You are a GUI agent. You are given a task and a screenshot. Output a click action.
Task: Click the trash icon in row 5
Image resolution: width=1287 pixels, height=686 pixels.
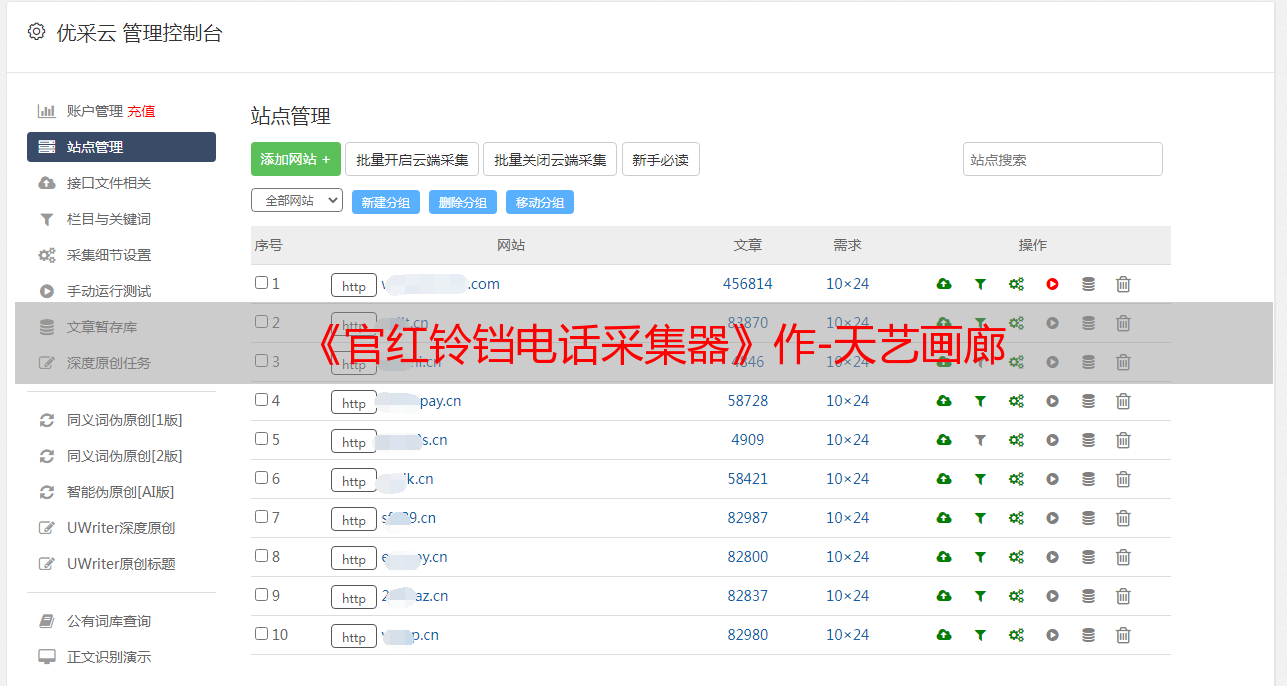1123,440
